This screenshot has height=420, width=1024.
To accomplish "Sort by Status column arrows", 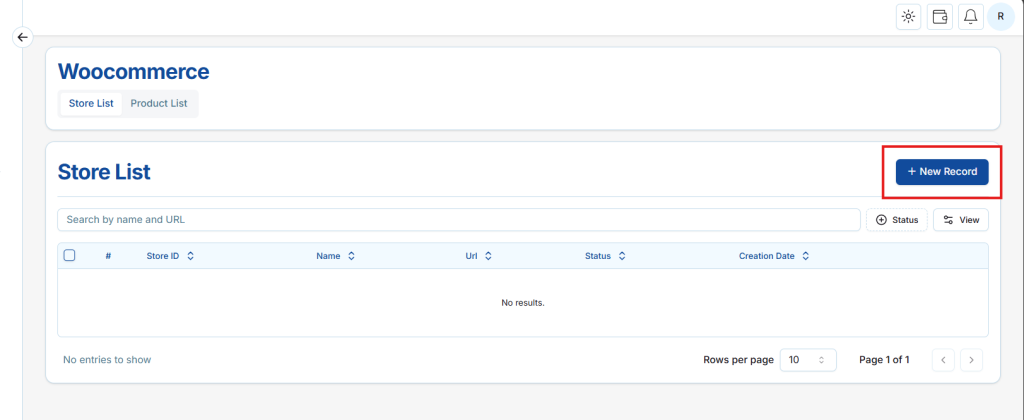I will click(621, 256).
